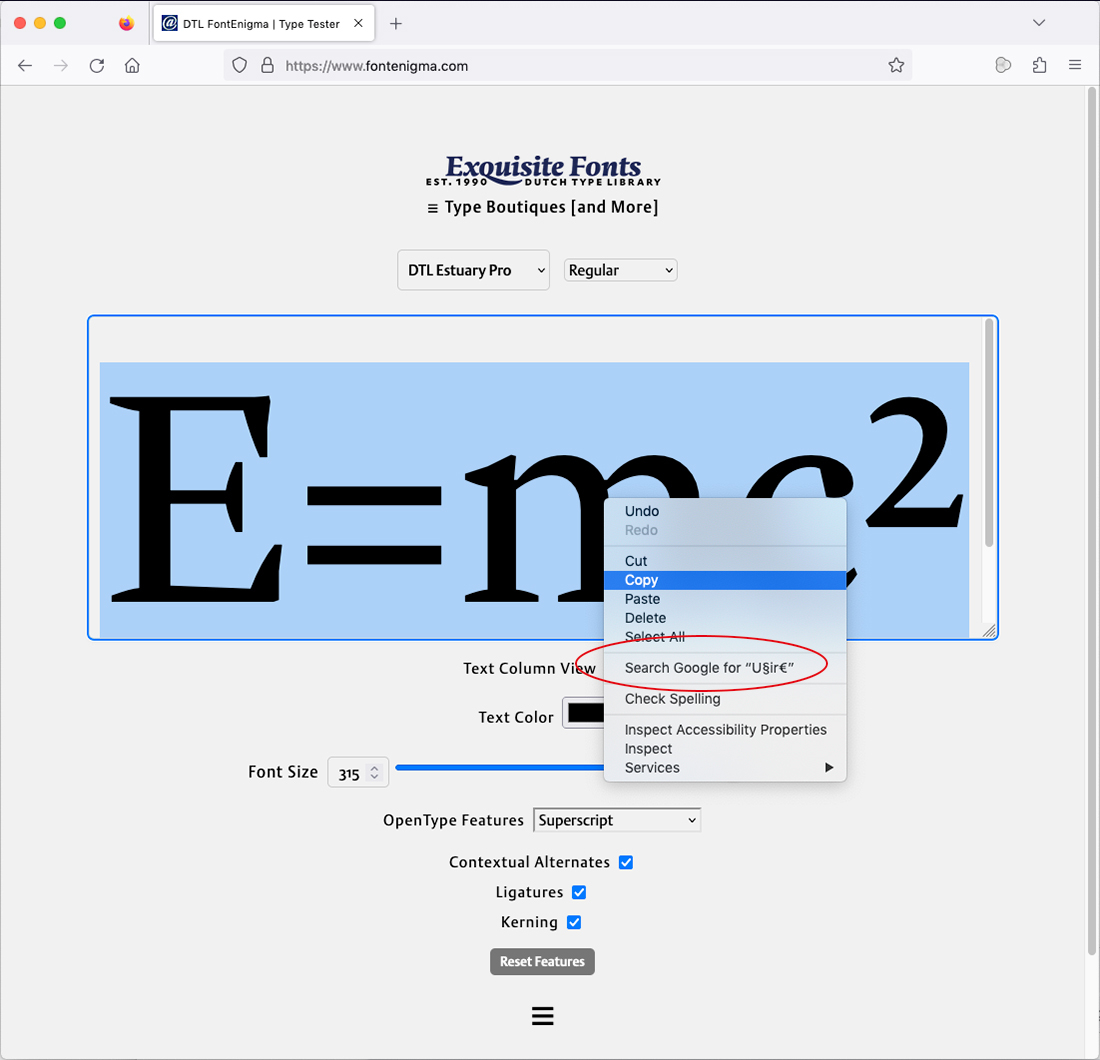The width and height of the screenshot is (1100, 1060).
Task: Choose Cut in the context menu
Action: 725,561
